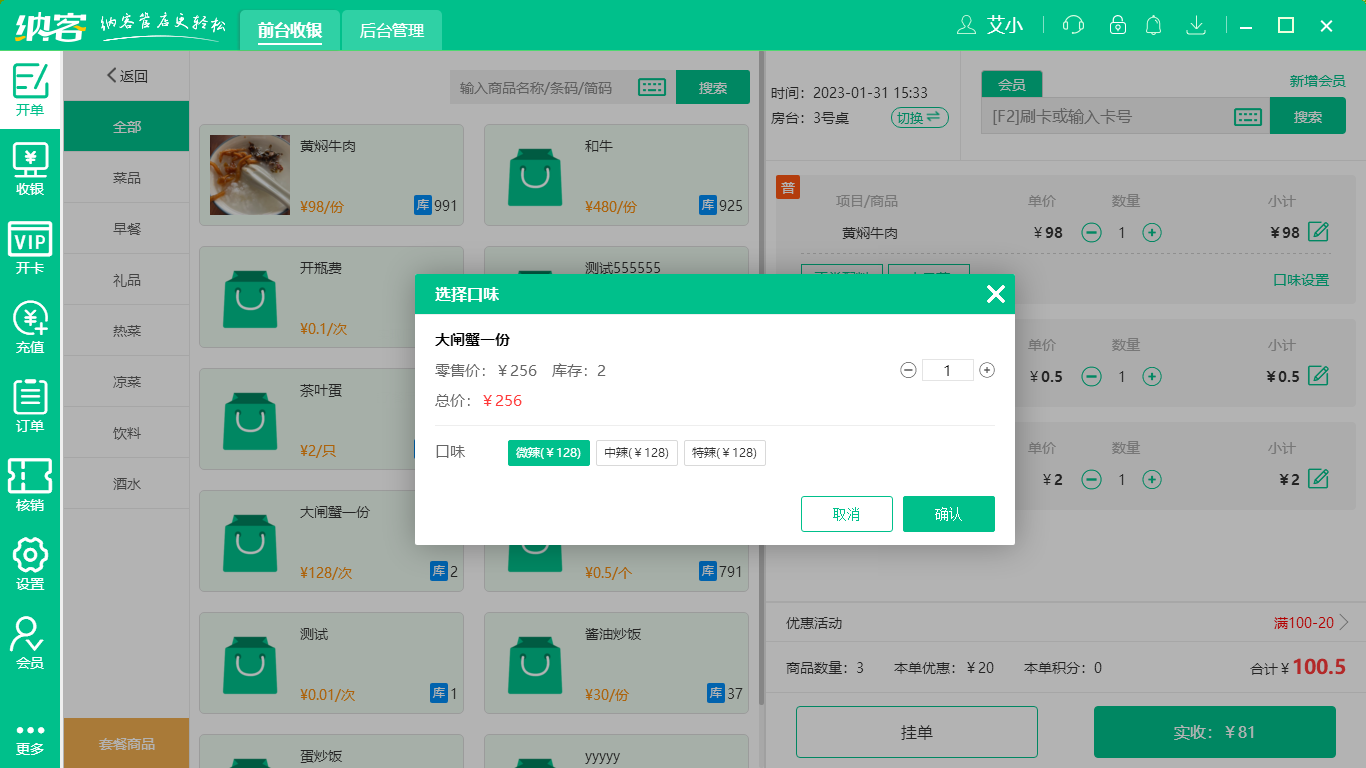The image size is (1366, 768).
Task: Click product search 搜索 button
Action: [713, 88]
